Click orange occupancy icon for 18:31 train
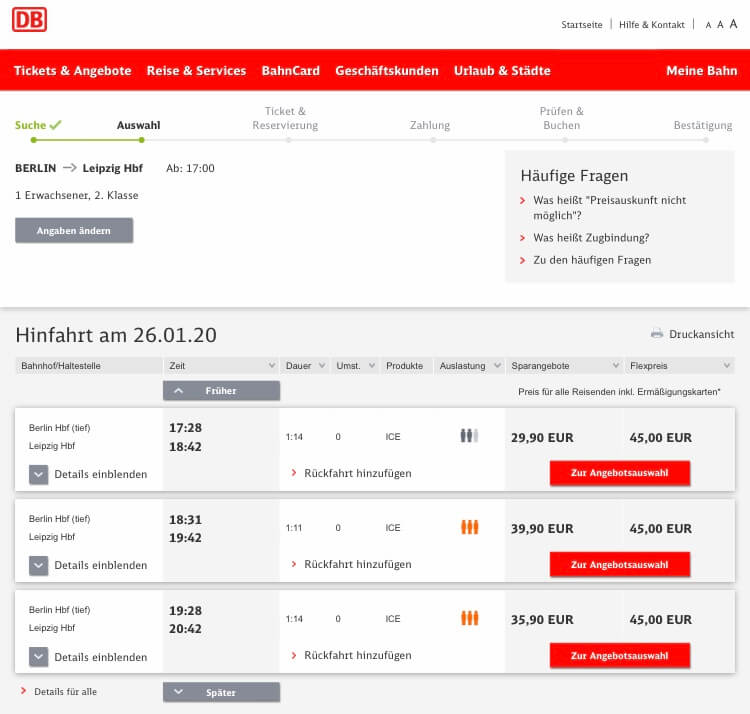Screen dimensions: 750x714 (x=469, y=527)
